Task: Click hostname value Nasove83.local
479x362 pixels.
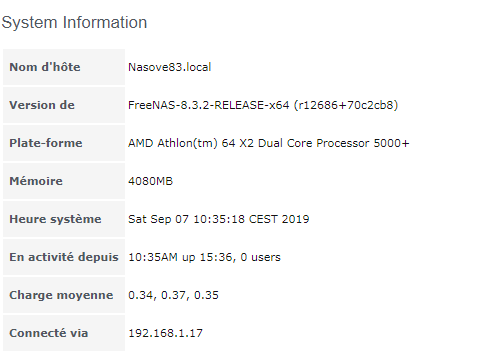Action: [x=170, y=67]
